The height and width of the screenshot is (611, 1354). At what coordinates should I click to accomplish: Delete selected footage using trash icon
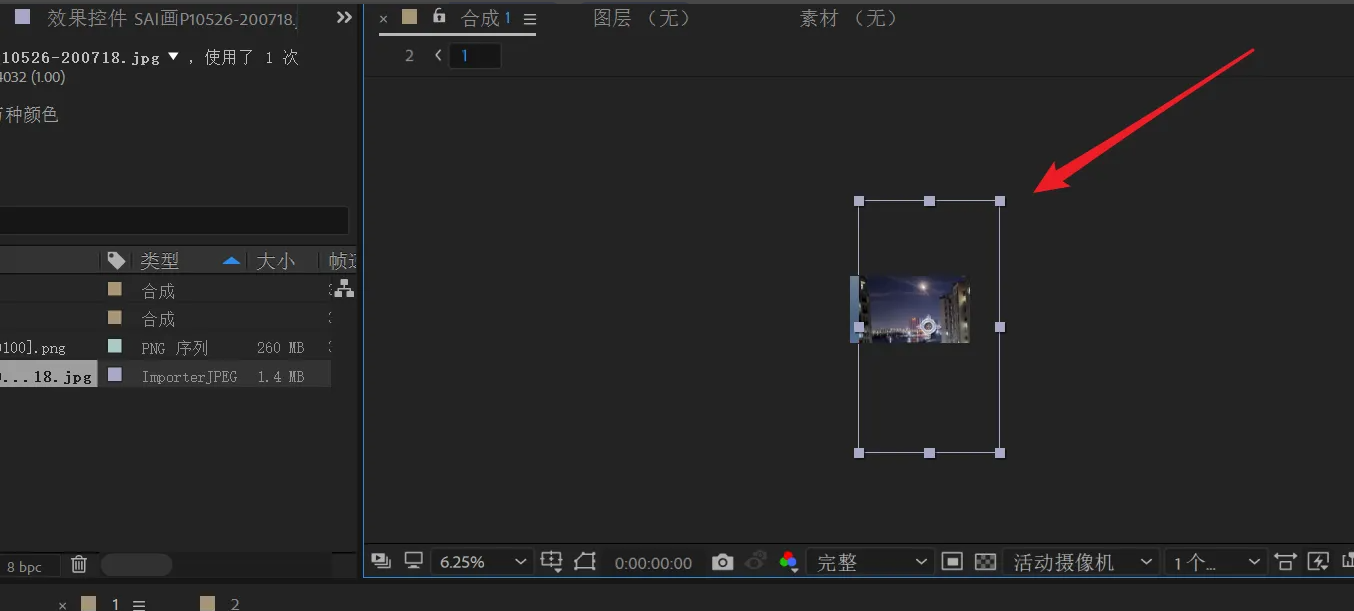click(x=78, y=565)
